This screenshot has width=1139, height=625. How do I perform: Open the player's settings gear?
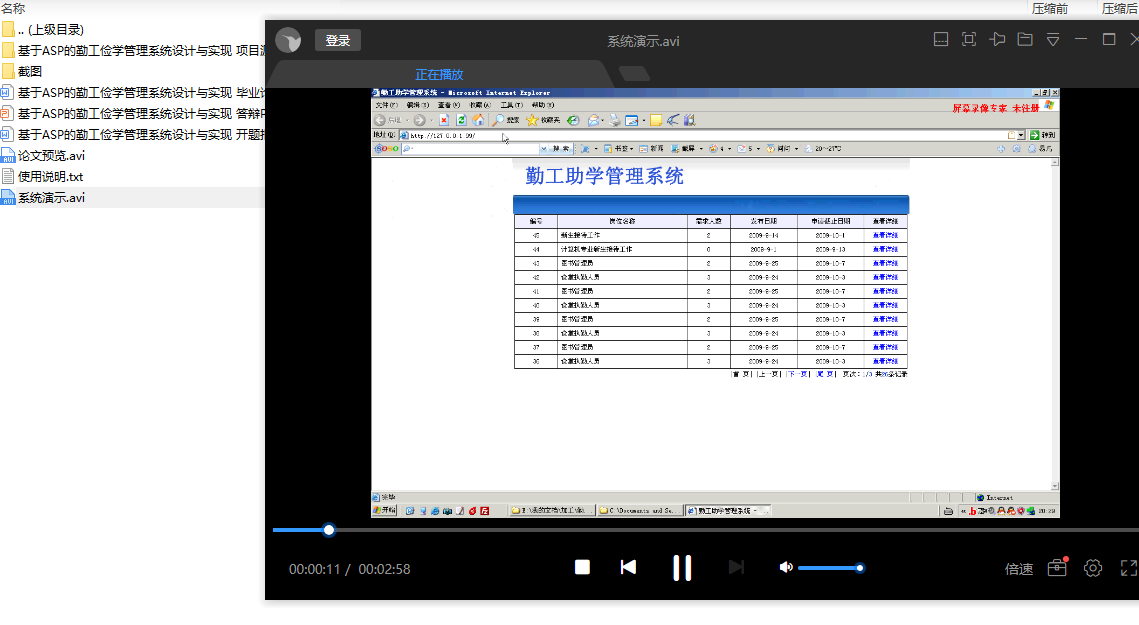(x=1093, y=568)
